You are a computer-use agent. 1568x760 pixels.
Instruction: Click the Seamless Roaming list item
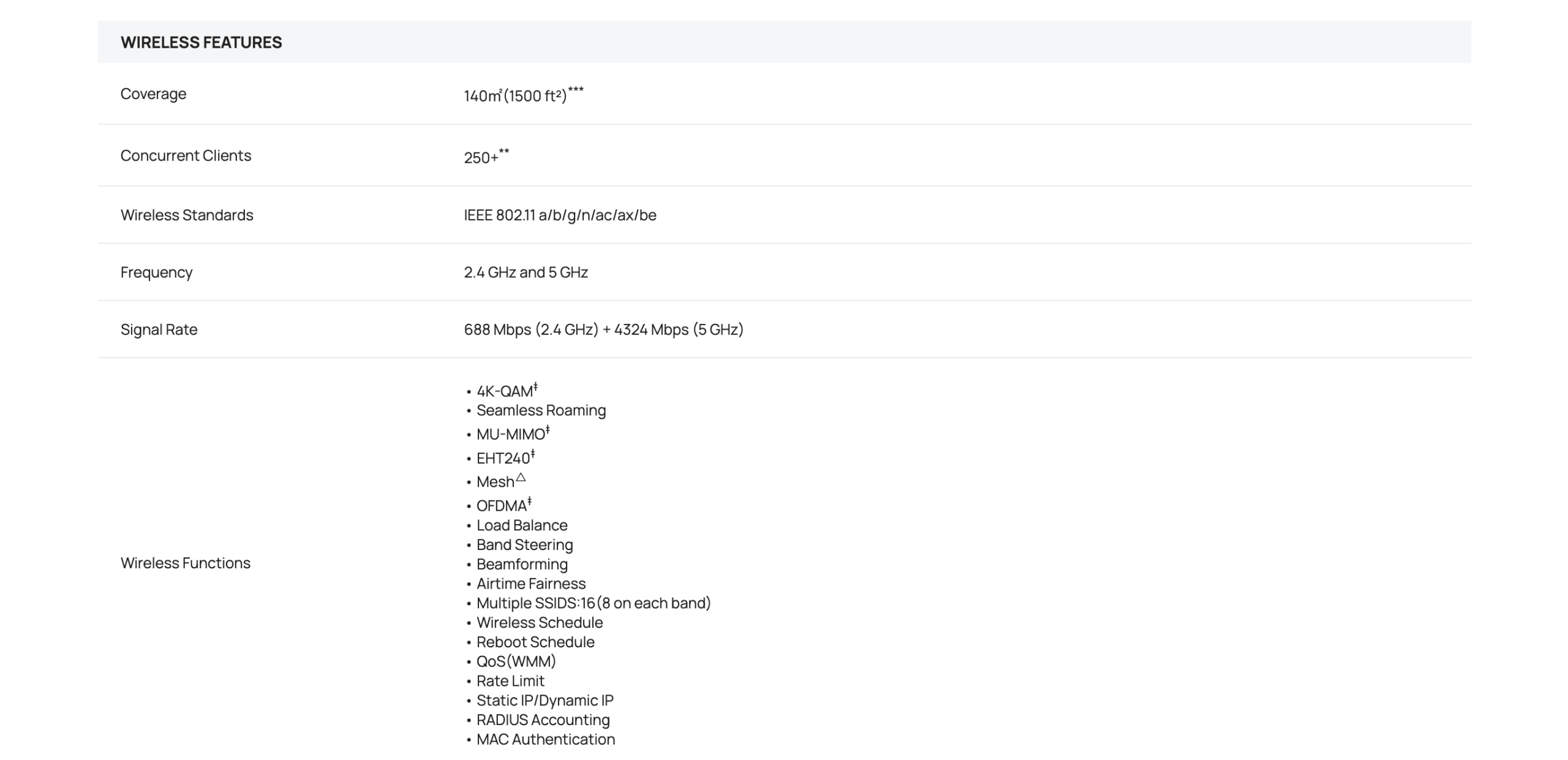[541, 410]
